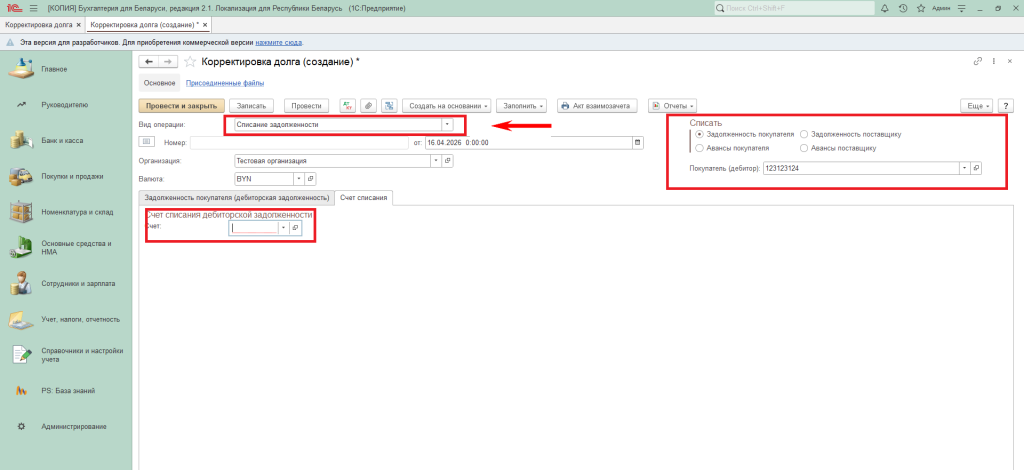Click the copy link icon
Viewport: 1024px width, 470px height.
pos(977,62)
